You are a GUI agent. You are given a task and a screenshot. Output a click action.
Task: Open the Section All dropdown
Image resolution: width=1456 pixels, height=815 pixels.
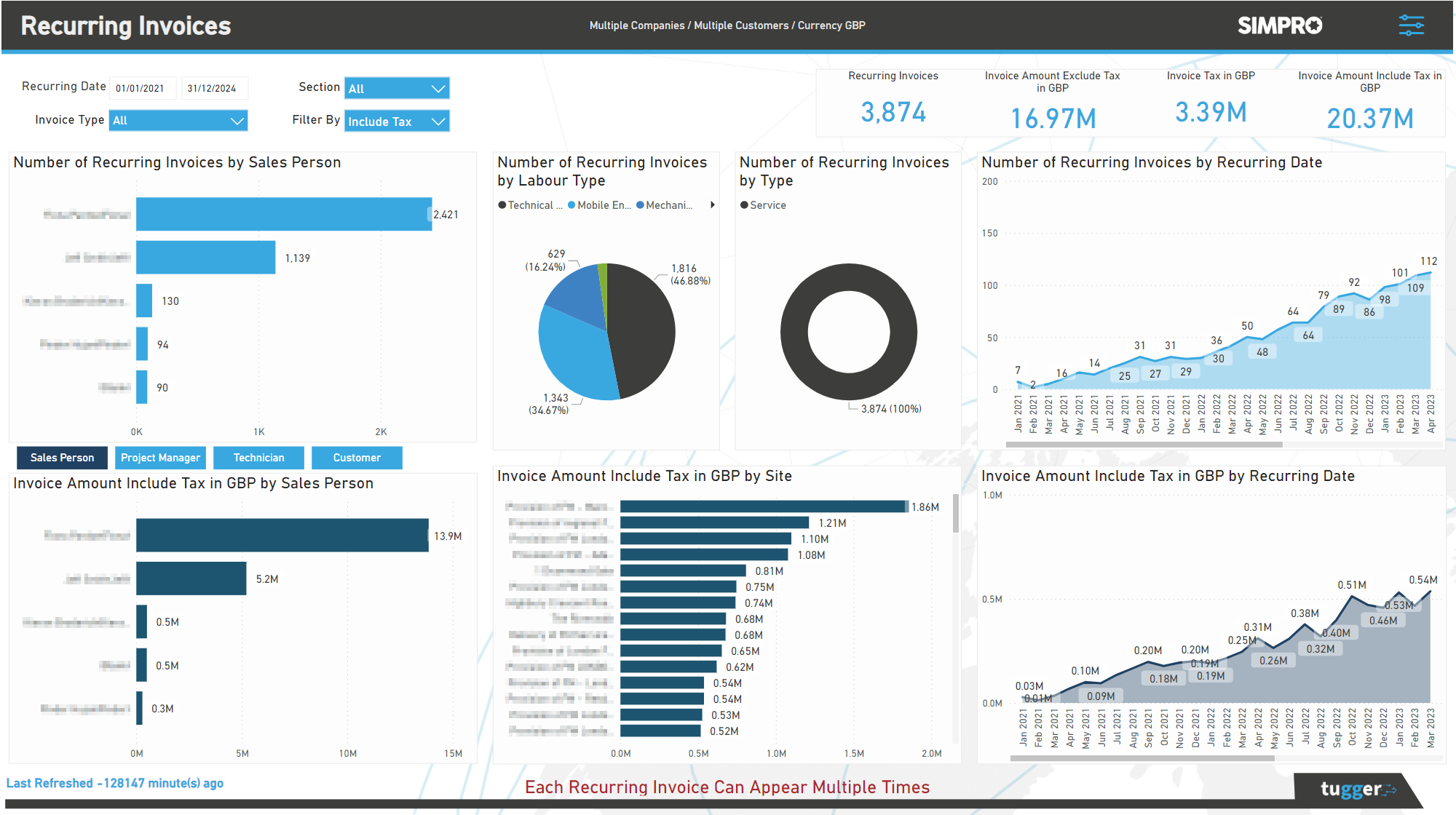pos(397,88)
